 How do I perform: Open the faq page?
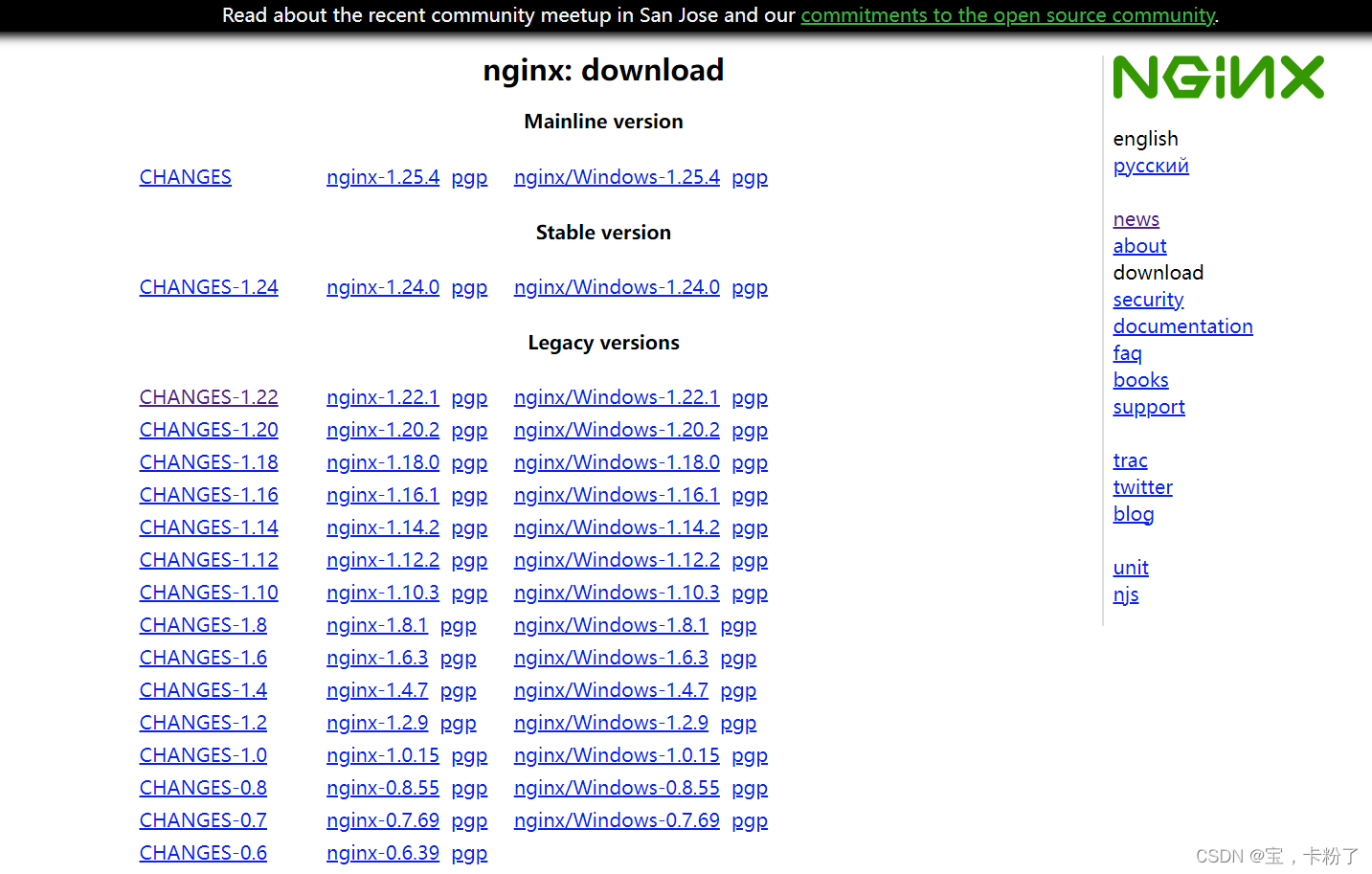point(1128,353)
